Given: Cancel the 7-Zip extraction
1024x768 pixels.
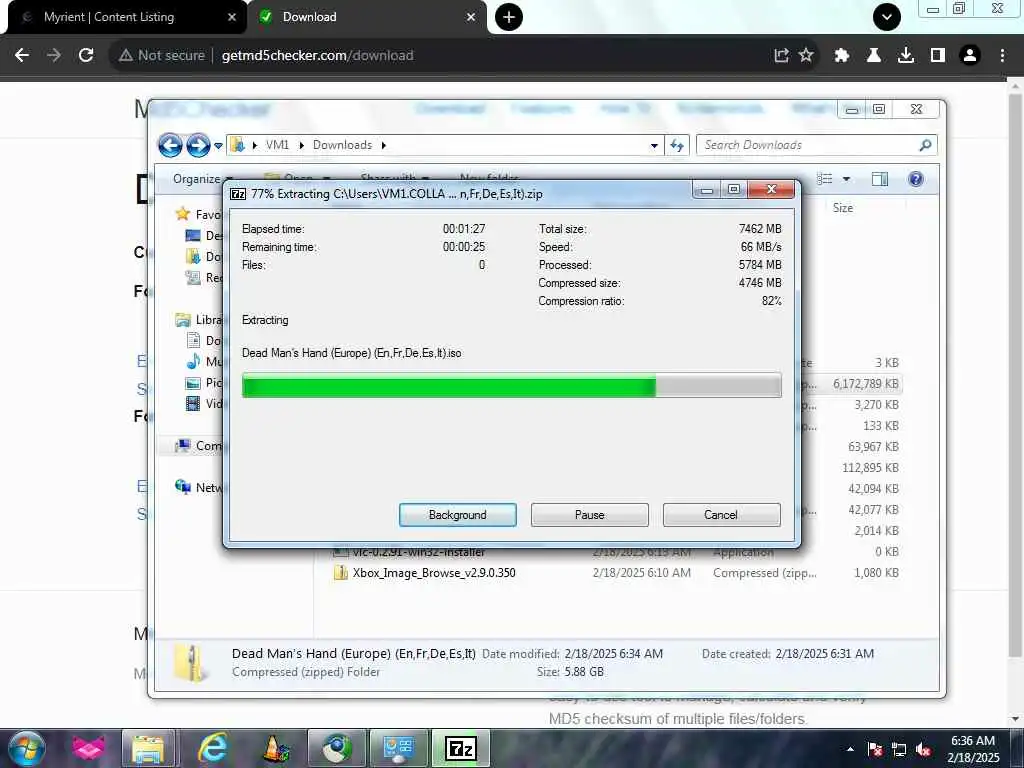Looking at the screenshot, I should point(721,515).
